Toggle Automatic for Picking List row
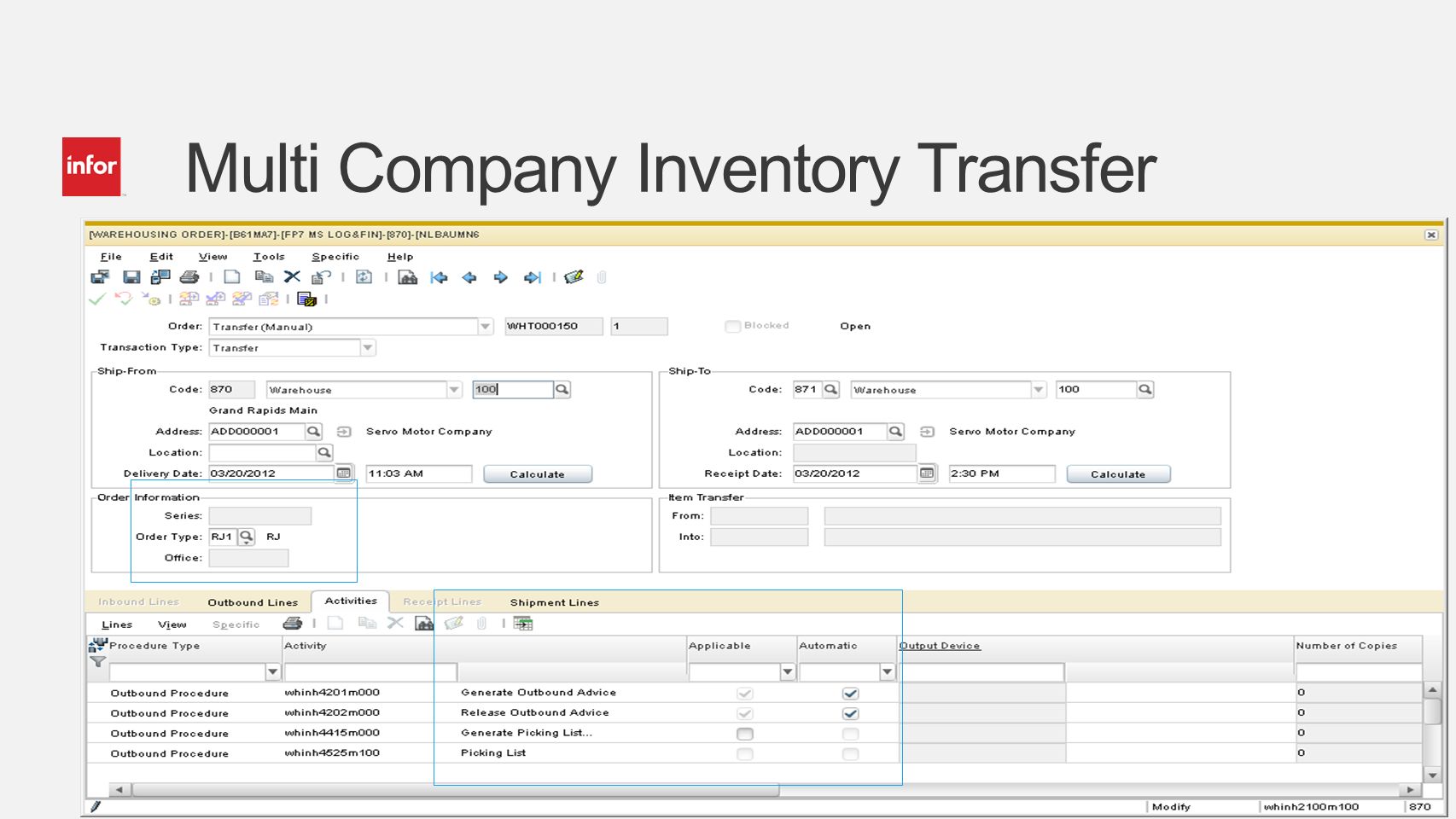This screenshot has width=1456, height=819. coord(850,754)
